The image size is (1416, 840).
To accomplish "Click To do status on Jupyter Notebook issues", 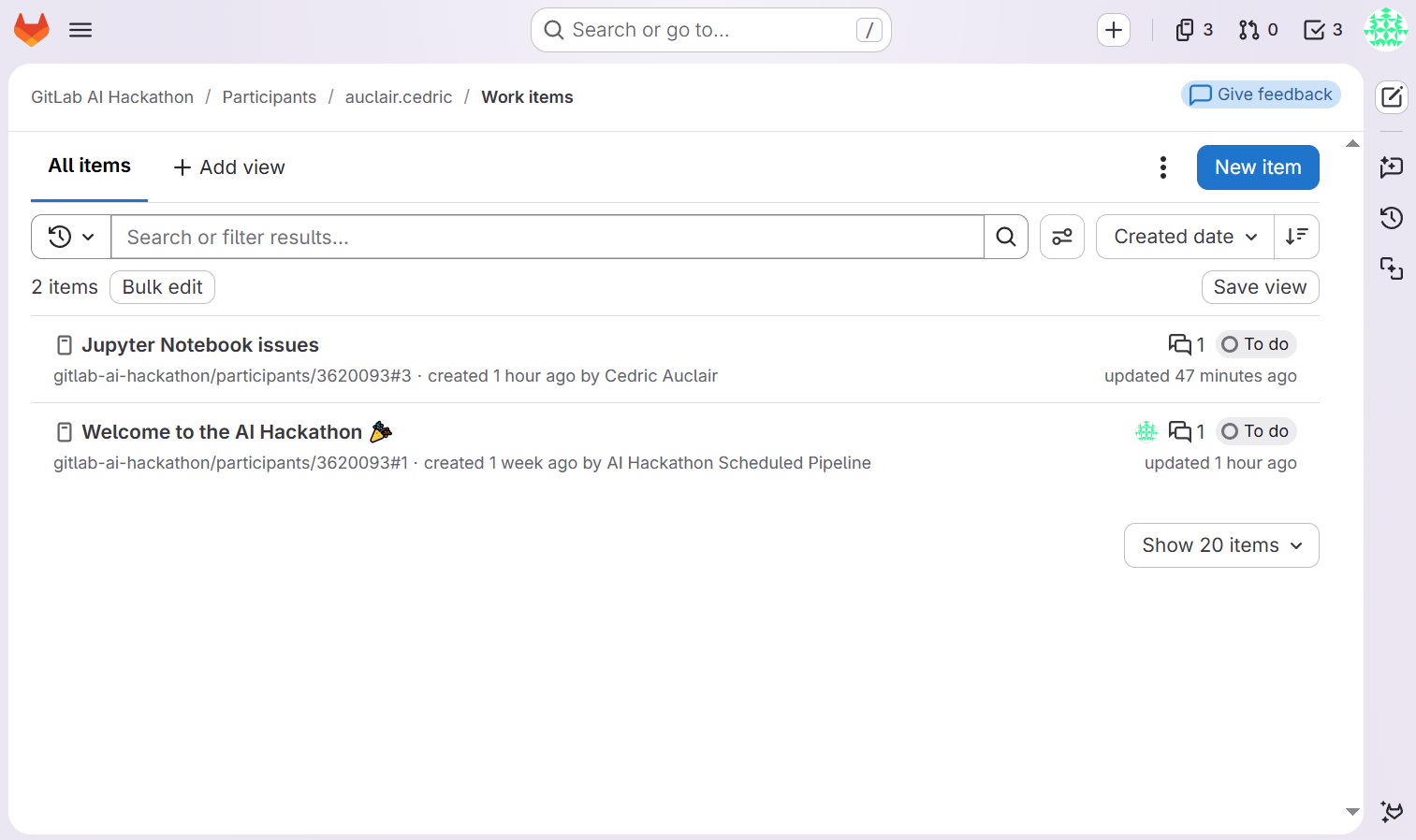I will tap(1256, 344).
